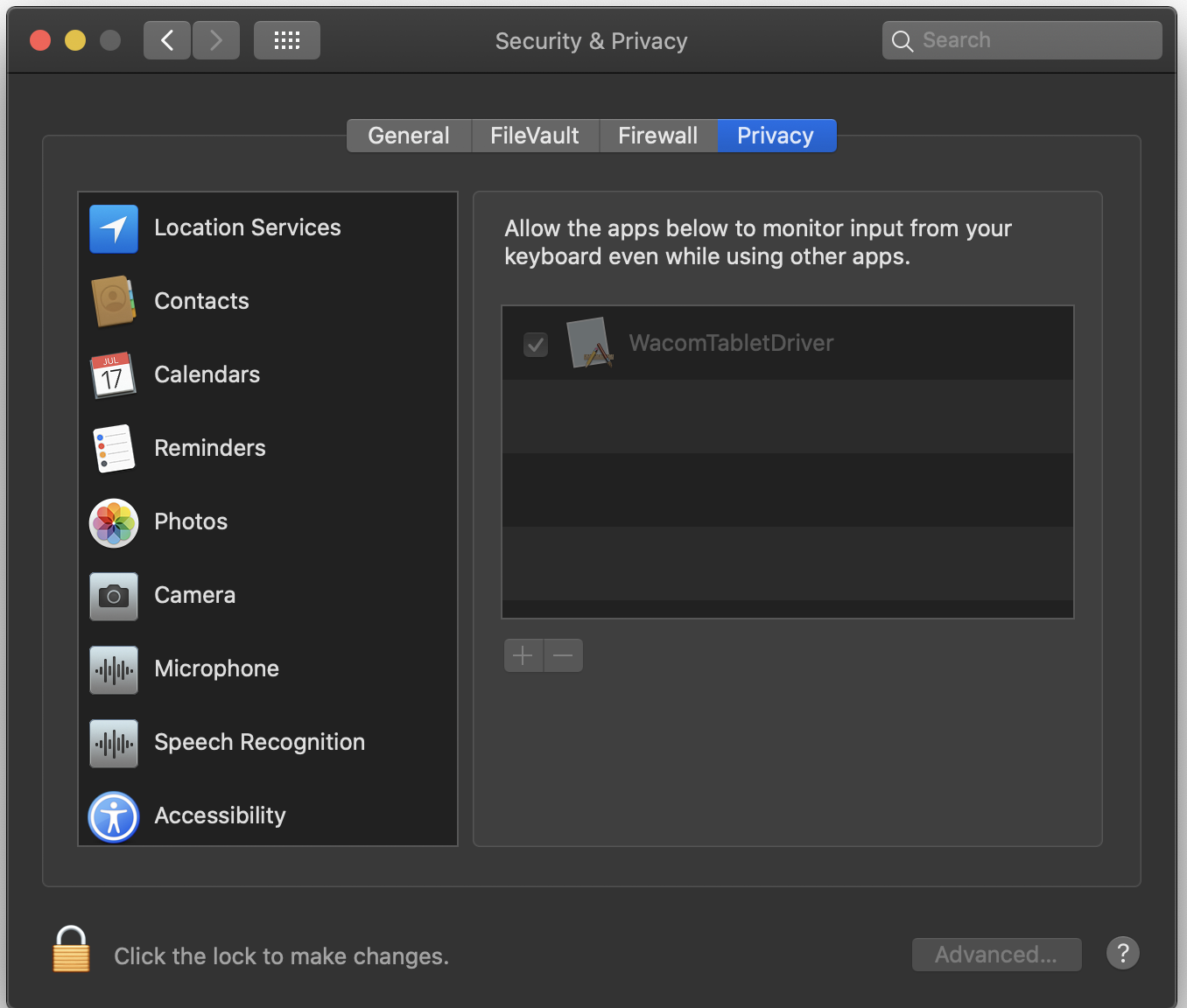Open the Firewall tab
This screenshot has width=1187, height=1008.
(x=657, y=136)
